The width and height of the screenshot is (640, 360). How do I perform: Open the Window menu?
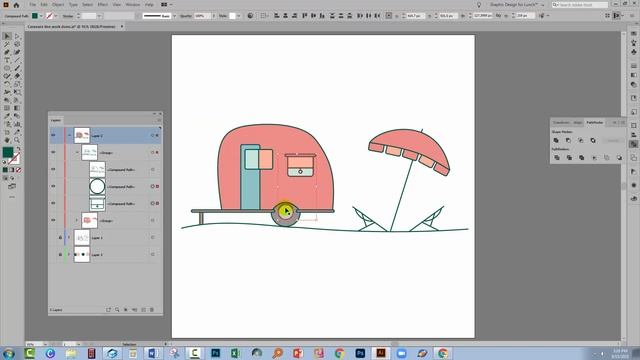[132, 4]
